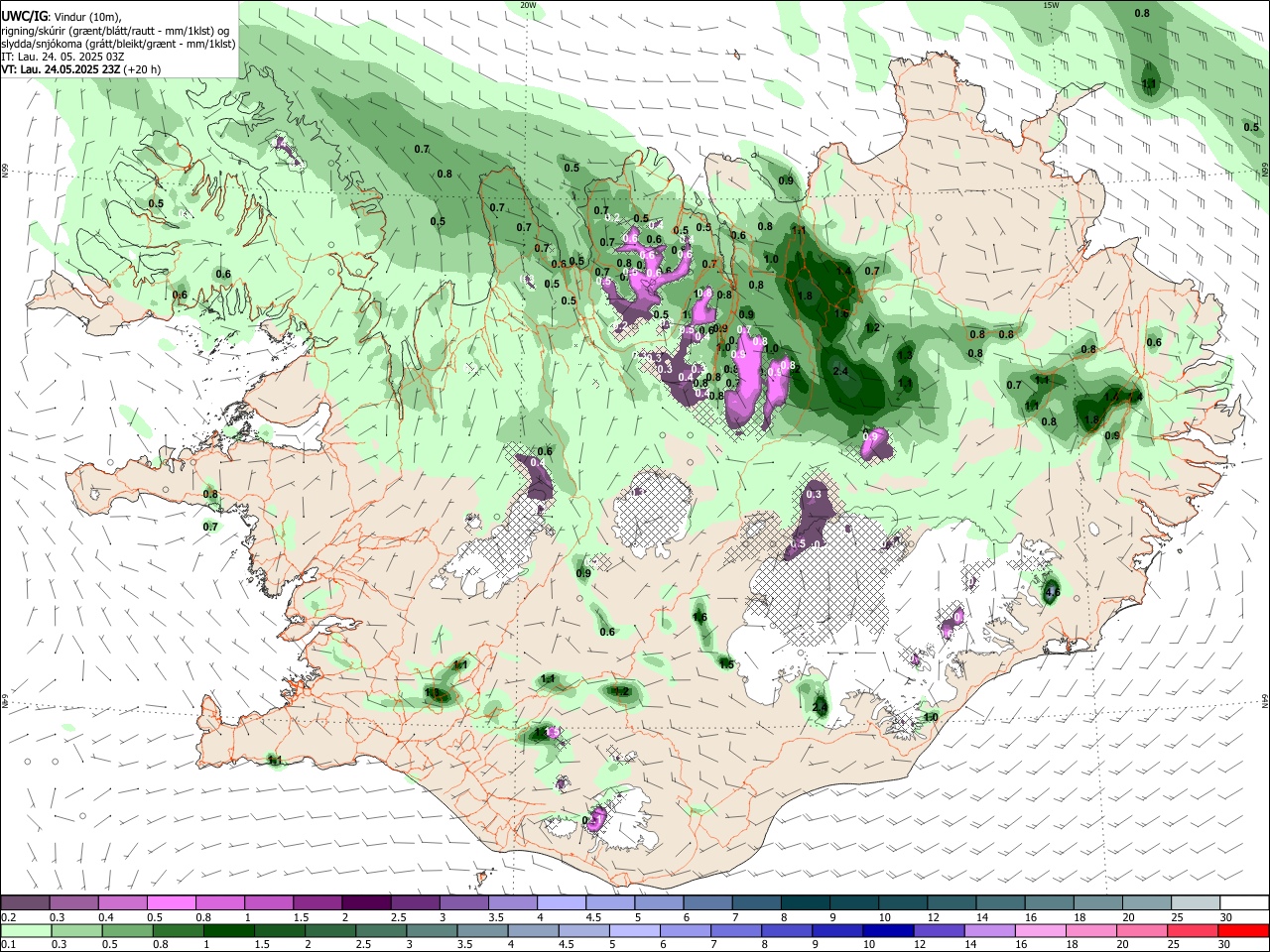Click the 'slydda/snjókoma (grátt/bleikt/grænt' description line
This screenshot has height=952, width=1270.
pyautogui.click(x=118, y=44)
